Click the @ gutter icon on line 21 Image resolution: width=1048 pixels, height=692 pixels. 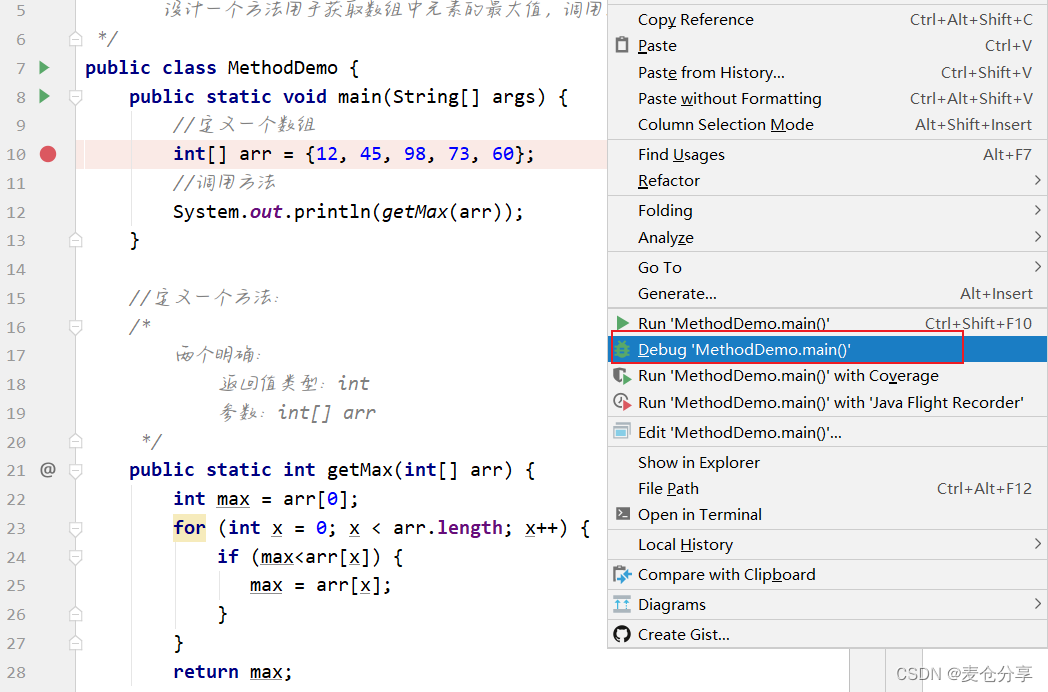coord(47,470)
